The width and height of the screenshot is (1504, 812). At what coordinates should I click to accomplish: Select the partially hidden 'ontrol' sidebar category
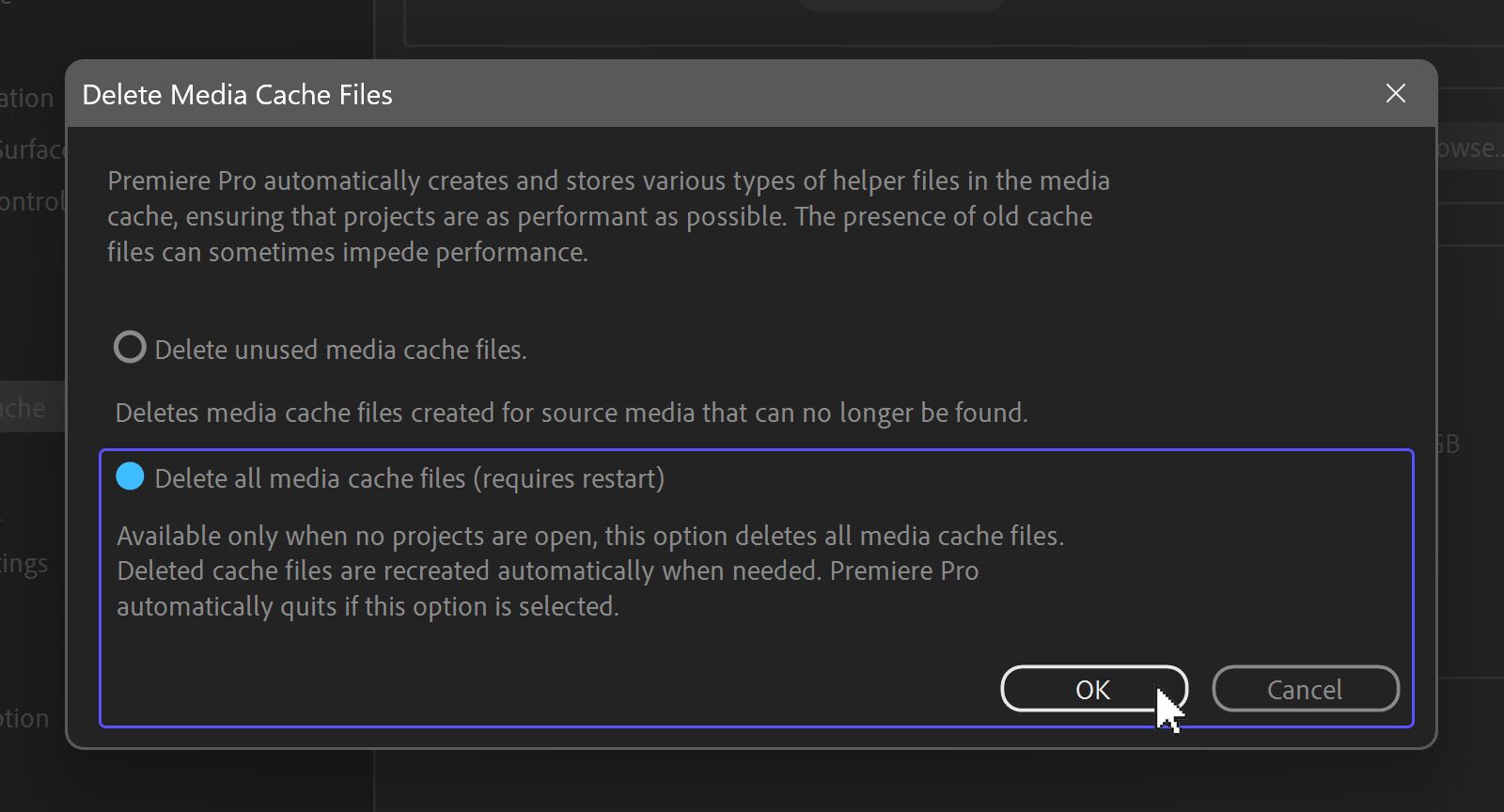pyautogui.click(x=32, y=201)
